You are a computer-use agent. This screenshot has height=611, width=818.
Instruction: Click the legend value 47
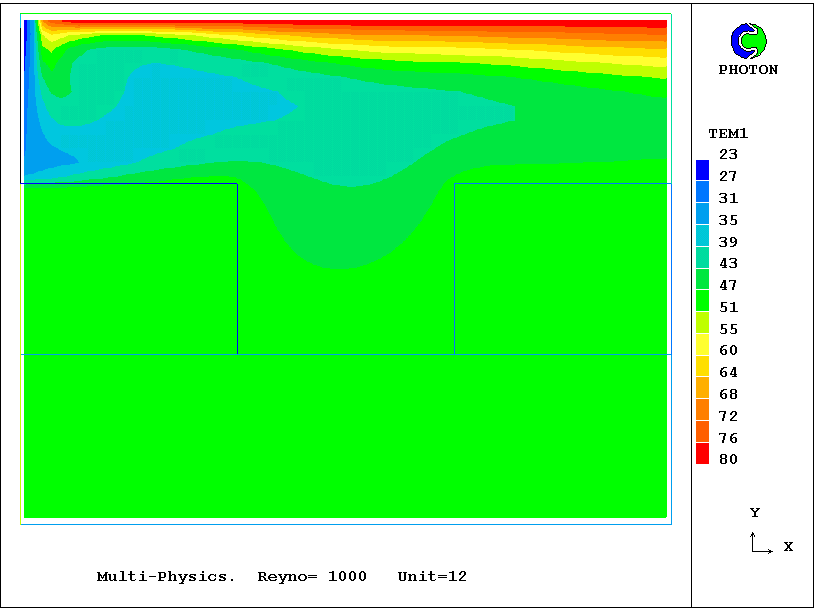728,285
